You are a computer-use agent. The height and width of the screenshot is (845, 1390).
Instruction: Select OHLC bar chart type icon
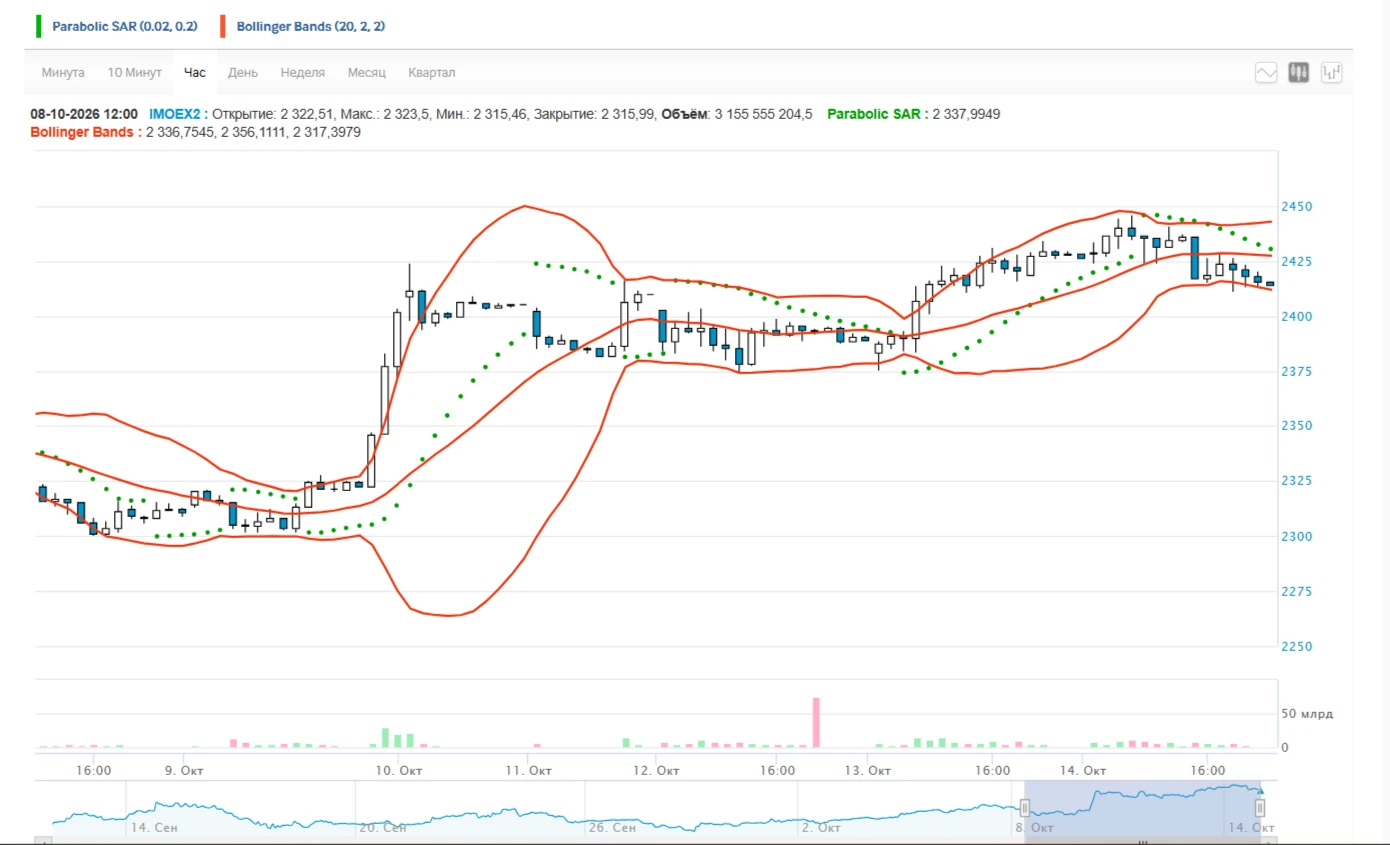[1331, 72]
